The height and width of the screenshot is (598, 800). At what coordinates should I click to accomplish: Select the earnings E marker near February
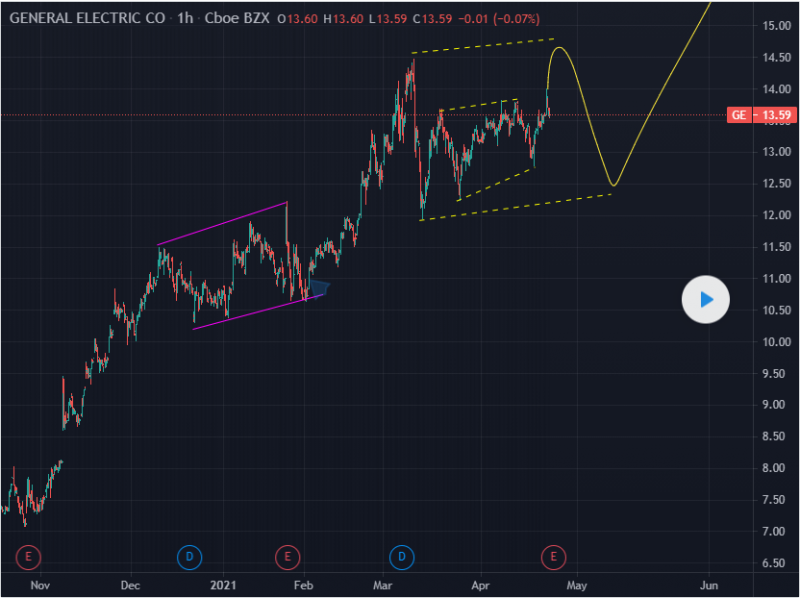287,555
